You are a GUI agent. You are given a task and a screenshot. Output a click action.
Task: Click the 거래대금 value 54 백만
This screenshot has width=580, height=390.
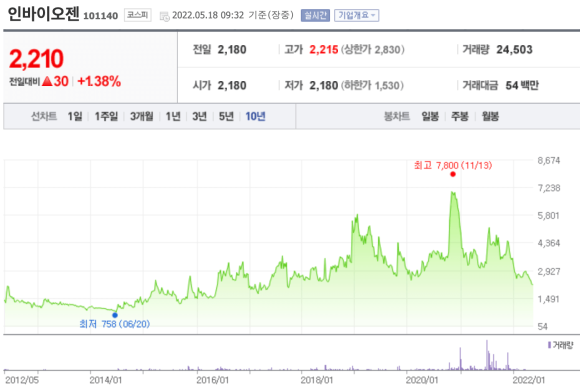coord(522,85)
